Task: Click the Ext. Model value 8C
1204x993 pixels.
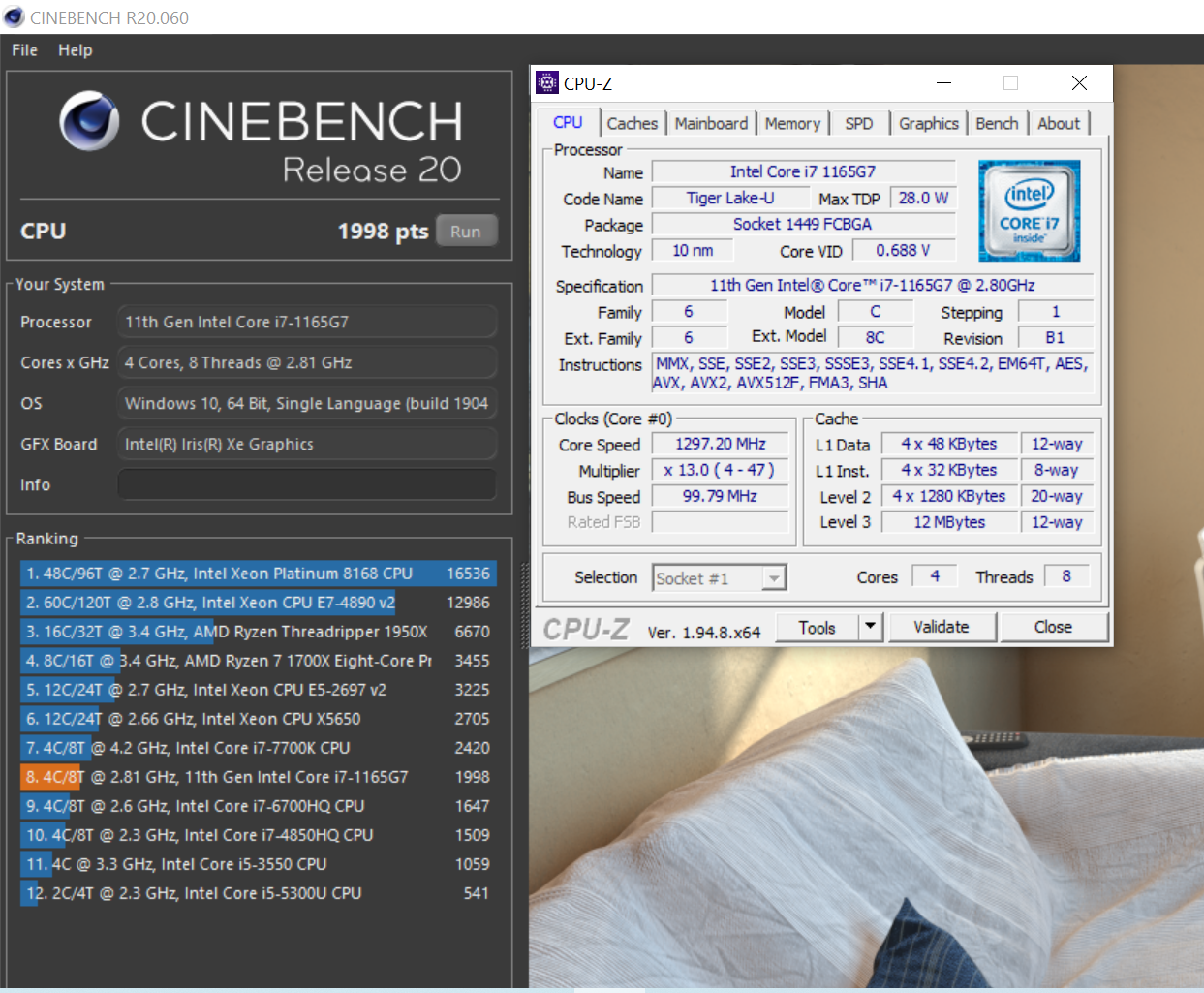Action: click(876, 337)
